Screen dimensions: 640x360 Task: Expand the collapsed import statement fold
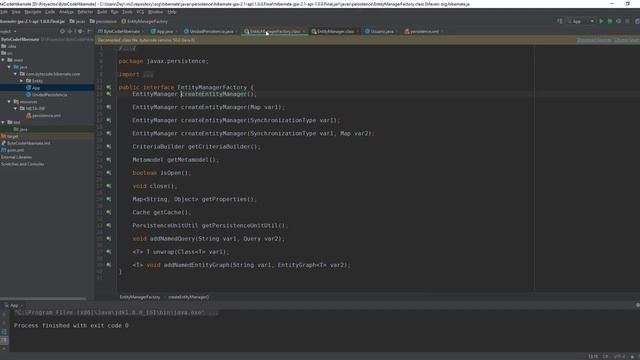[x=148, y=74]
